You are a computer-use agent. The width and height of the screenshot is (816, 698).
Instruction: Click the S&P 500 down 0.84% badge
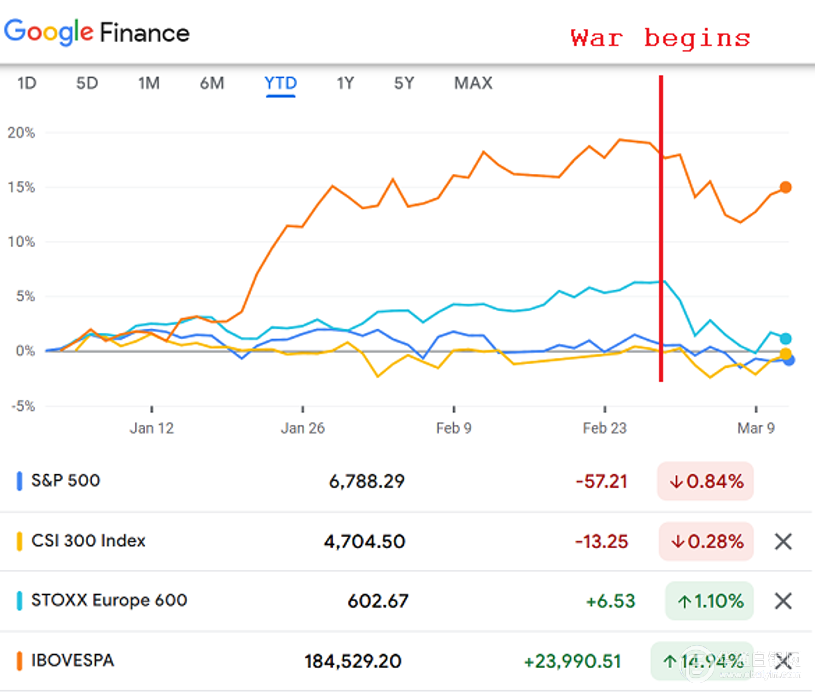[705, 481]
